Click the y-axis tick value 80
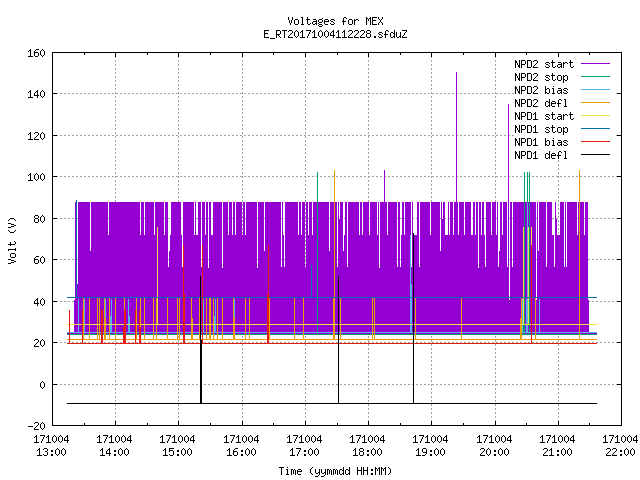Screen dimensions: 640x480 [39, 219]
